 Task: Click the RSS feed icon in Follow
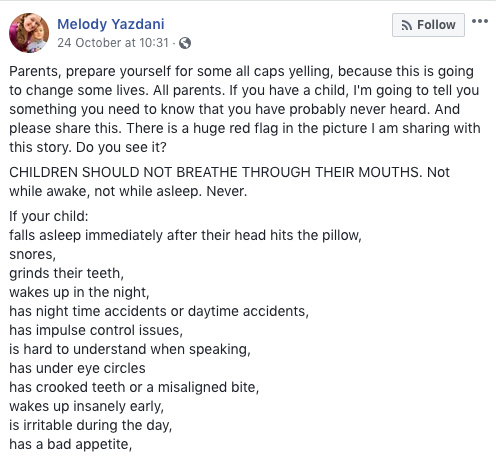pyautogui.click(x=406, y=25)
